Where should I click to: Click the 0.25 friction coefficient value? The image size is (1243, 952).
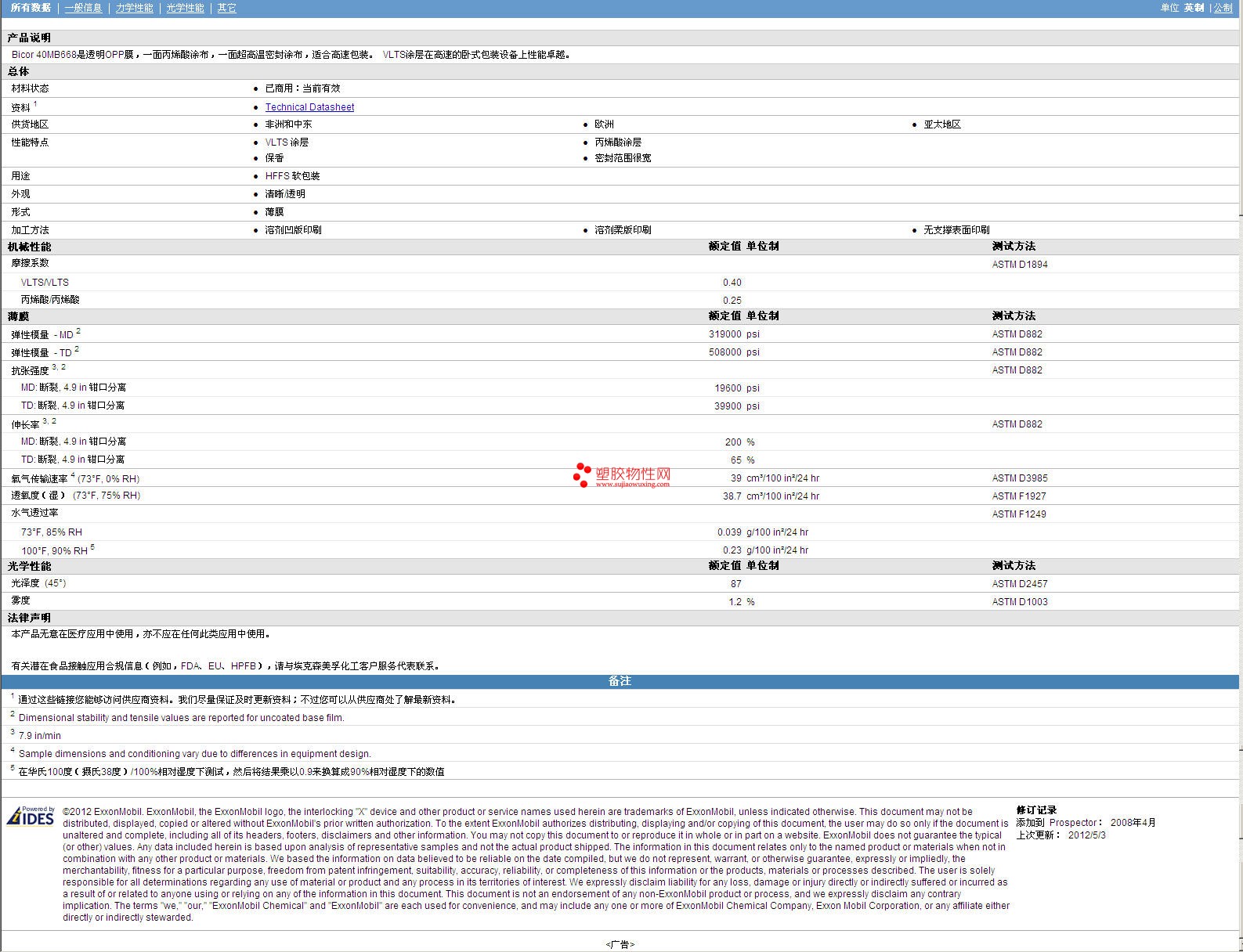pyautogui.click(x=732, y=301)
